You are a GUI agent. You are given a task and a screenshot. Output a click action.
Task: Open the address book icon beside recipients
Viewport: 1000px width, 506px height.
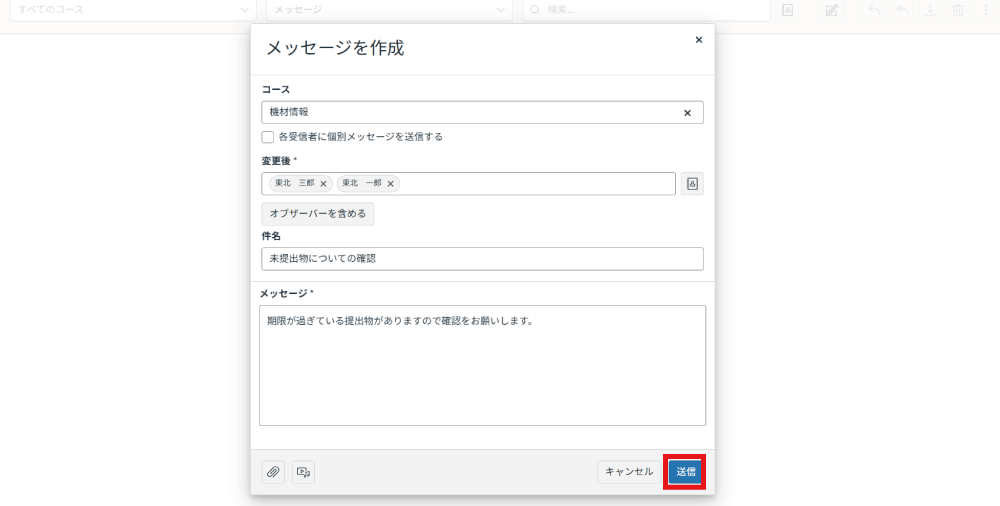692,184
